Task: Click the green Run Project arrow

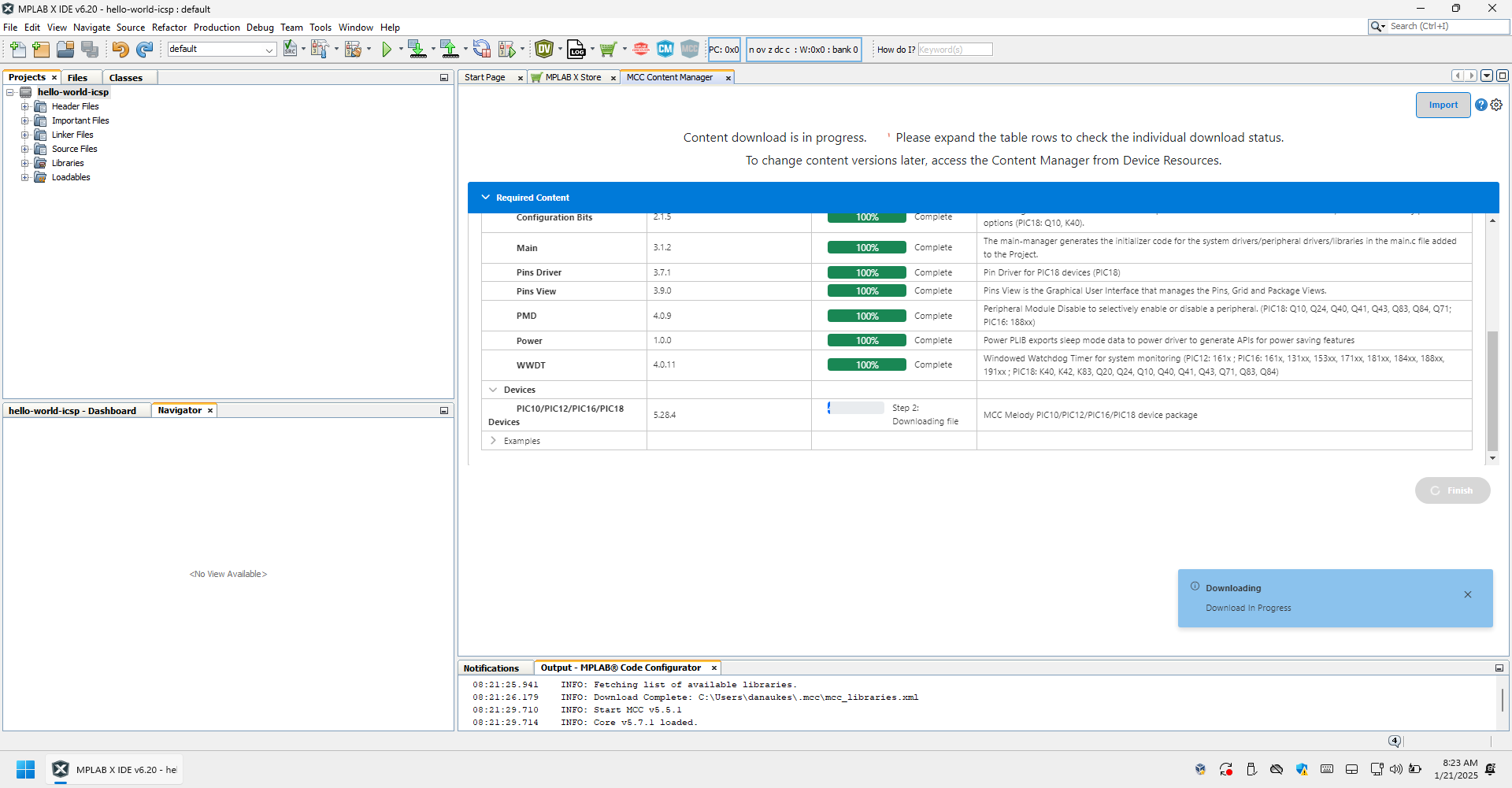Action: coord(387,50)
